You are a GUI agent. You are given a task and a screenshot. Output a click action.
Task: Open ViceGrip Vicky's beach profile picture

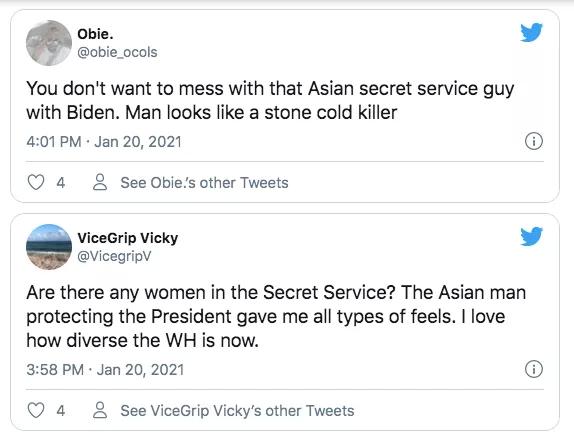pyautogui.click(x=49, y=247)
